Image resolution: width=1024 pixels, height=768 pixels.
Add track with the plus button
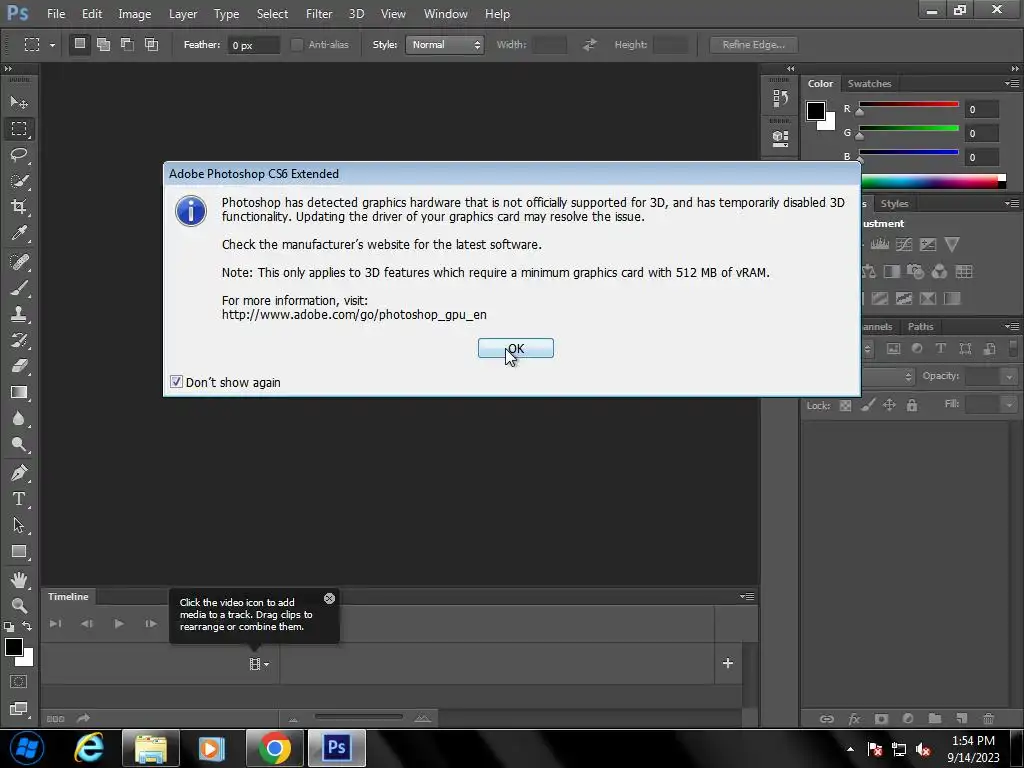tap(728, 663)
